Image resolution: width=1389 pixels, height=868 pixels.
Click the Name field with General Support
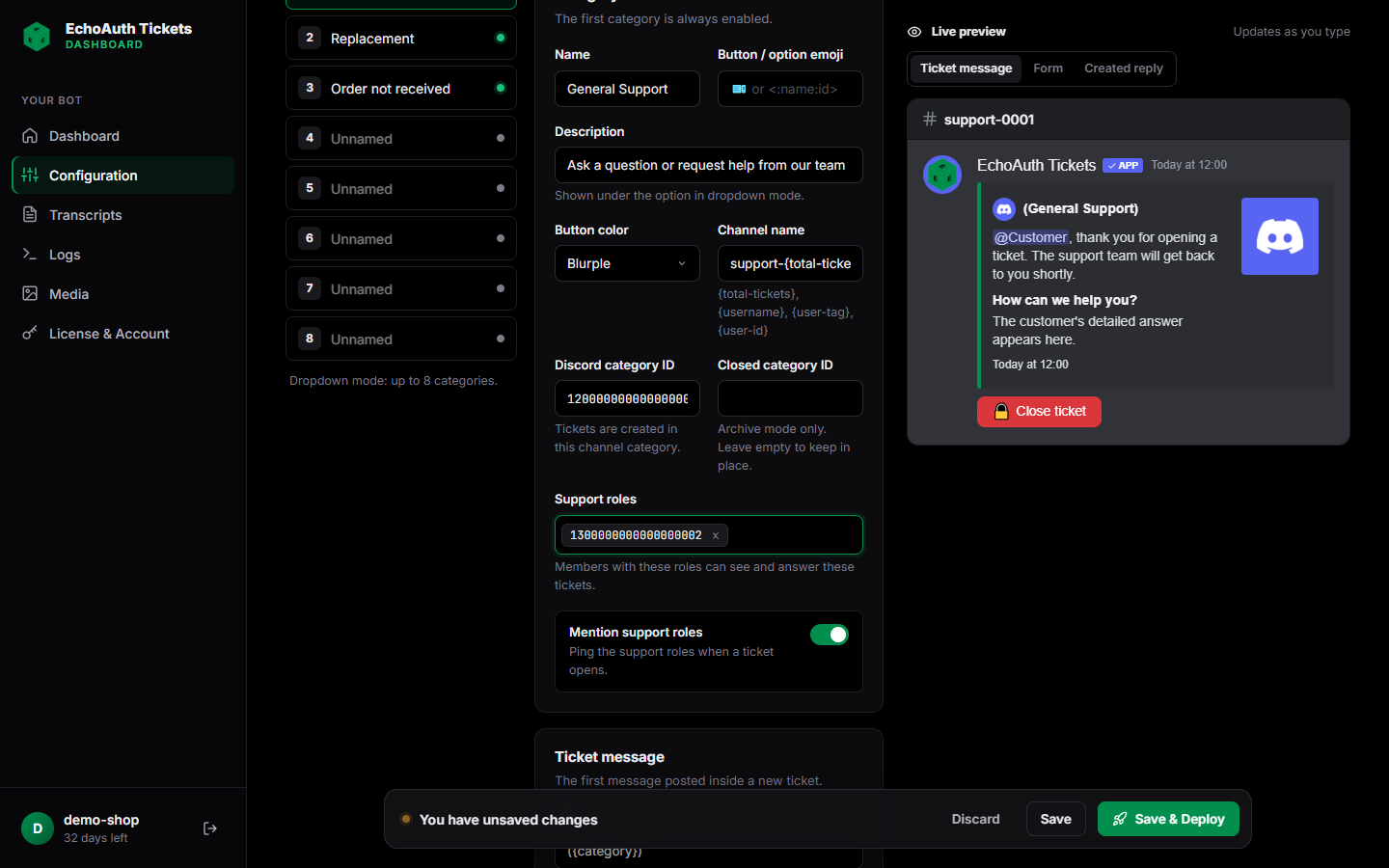coord(627,89)
